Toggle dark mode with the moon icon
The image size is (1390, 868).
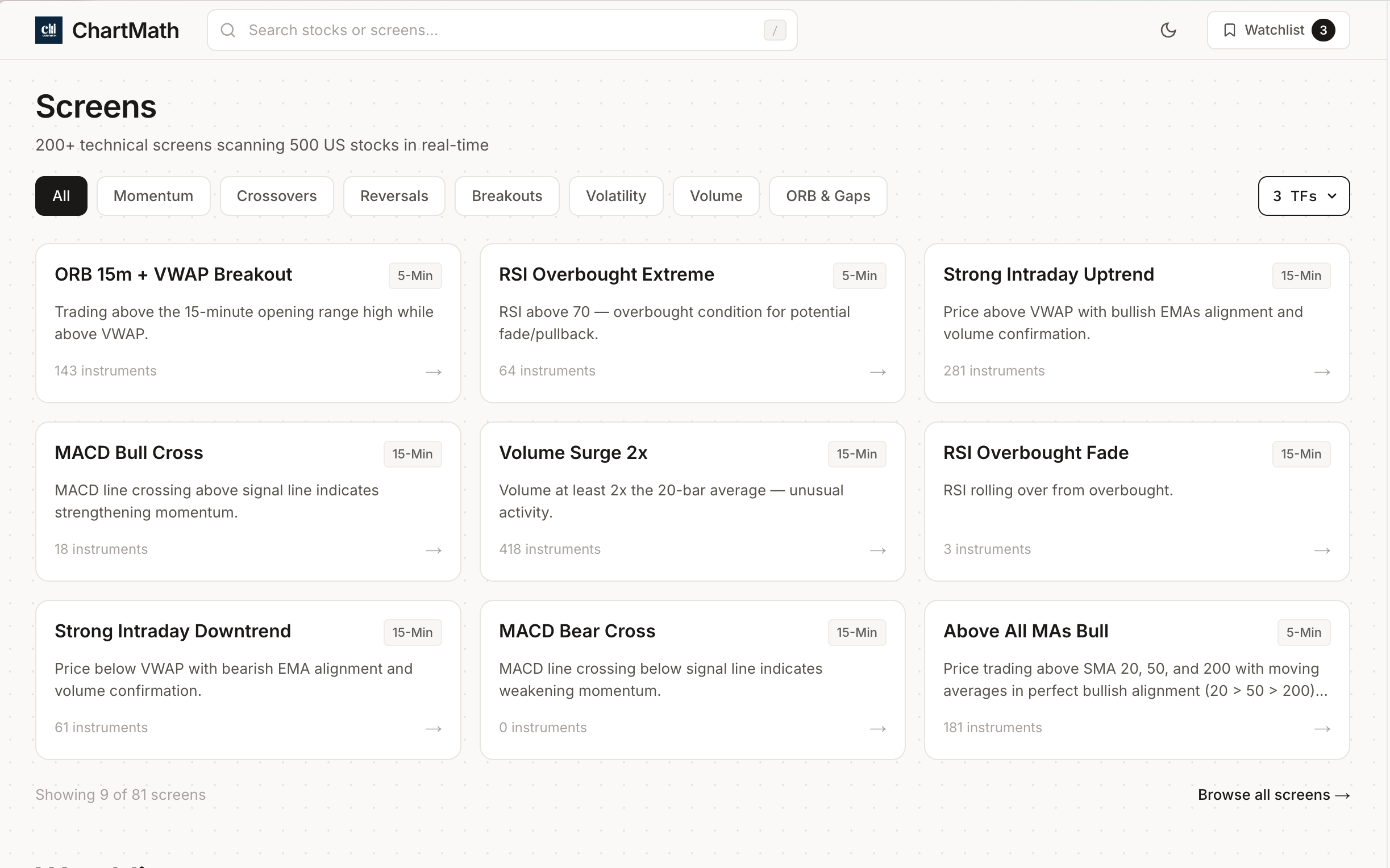tap(1168, 30)
